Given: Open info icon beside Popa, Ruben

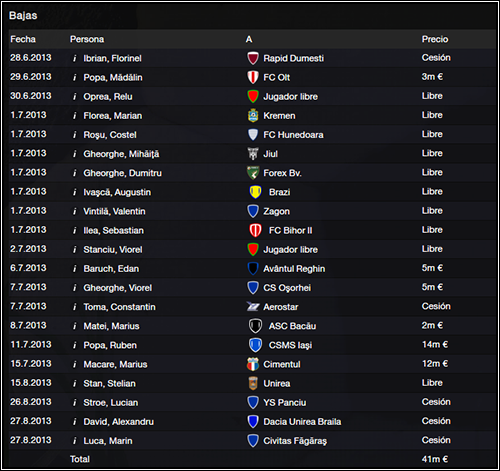Looking at the screenshot, I should click(75, 345).
